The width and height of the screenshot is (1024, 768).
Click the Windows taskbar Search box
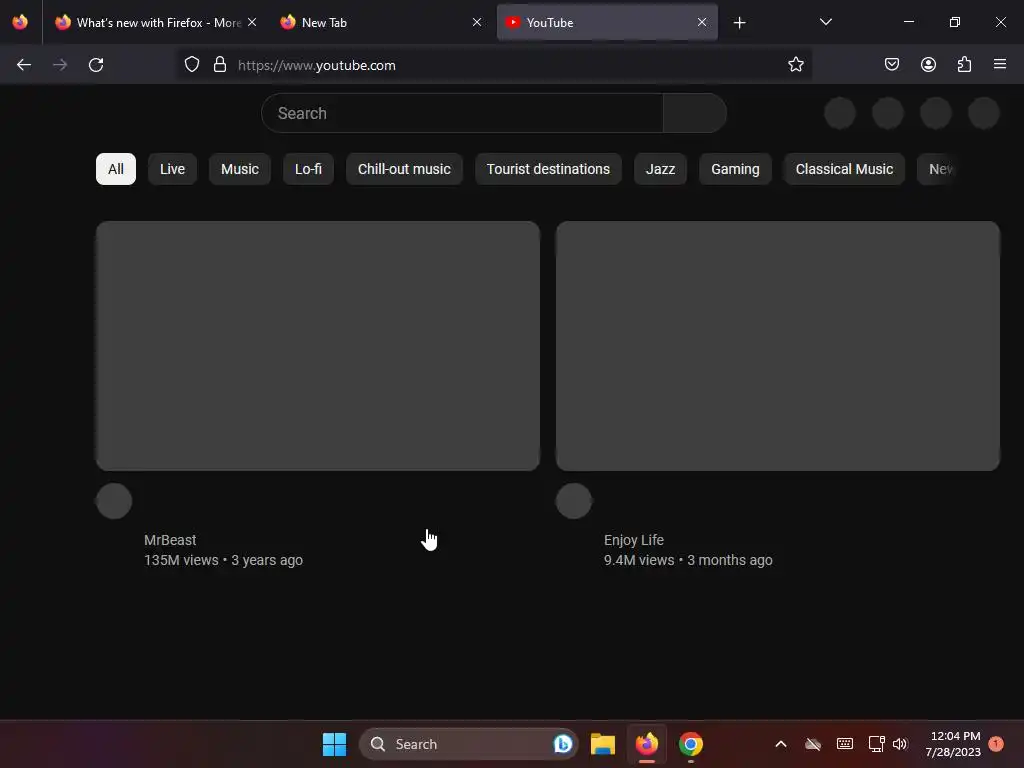tap(468, 744)
